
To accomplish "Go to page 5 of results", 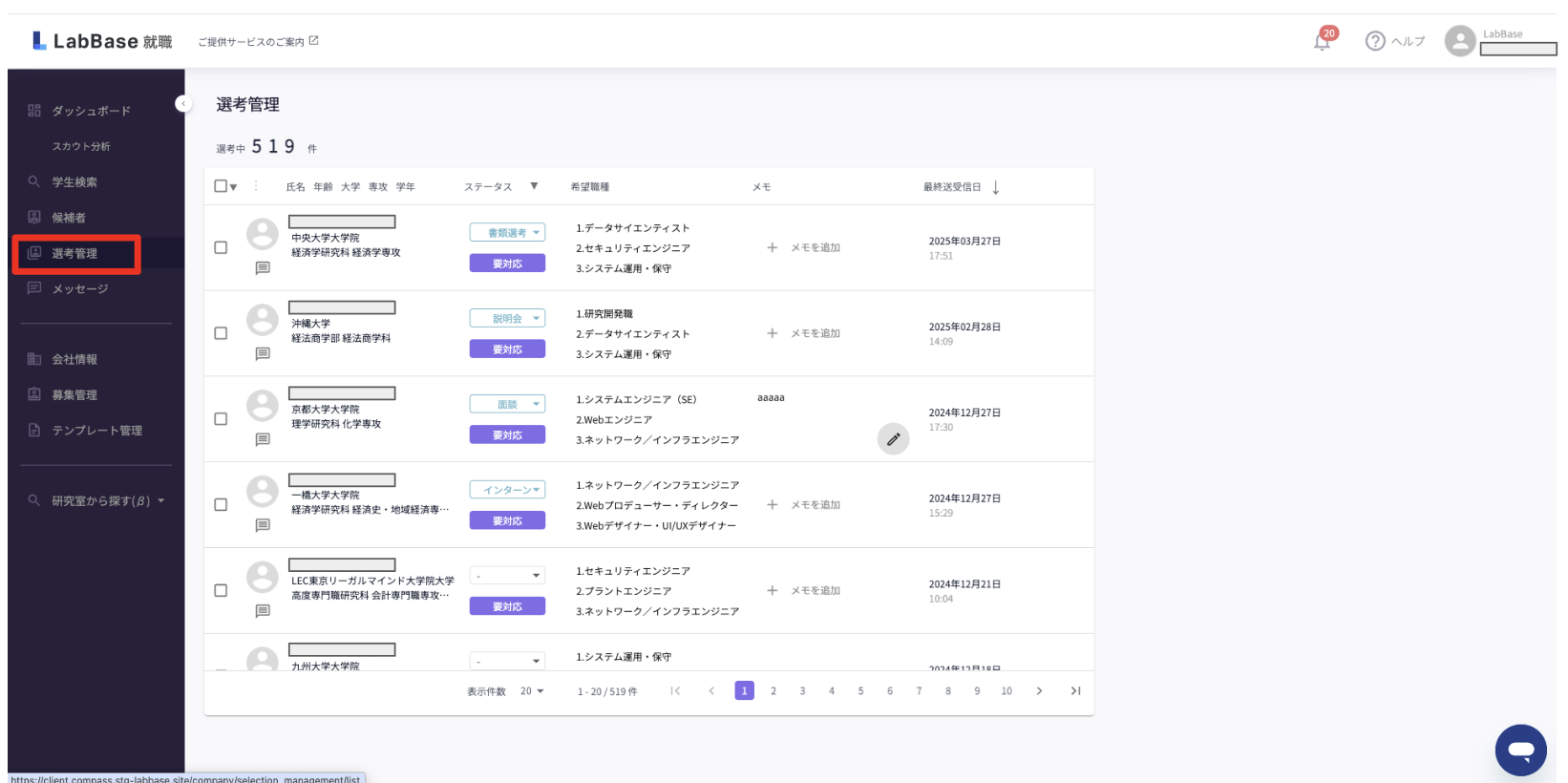I will coord(860,691).
